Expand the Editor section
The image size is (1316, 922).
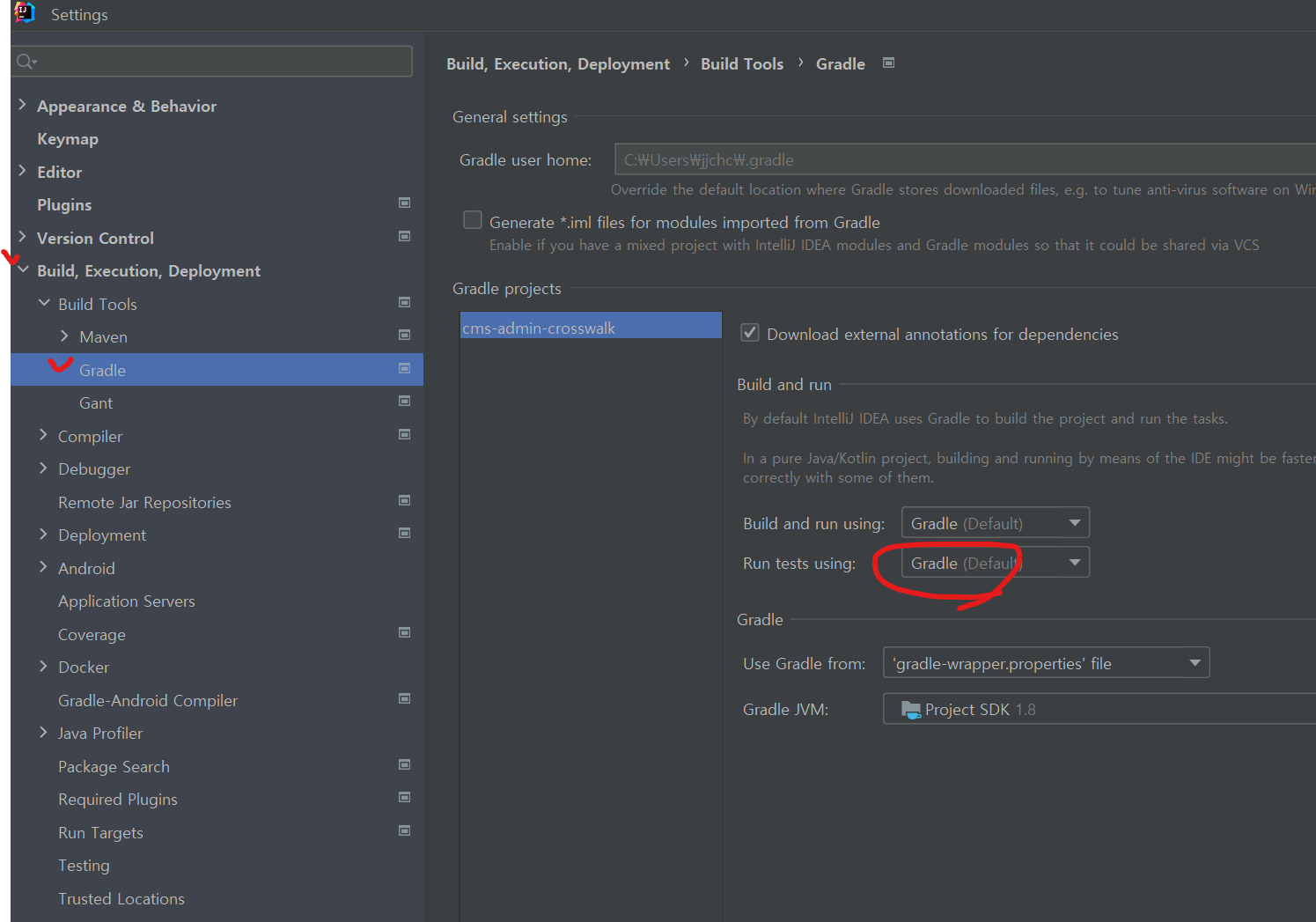coord(23,171)
